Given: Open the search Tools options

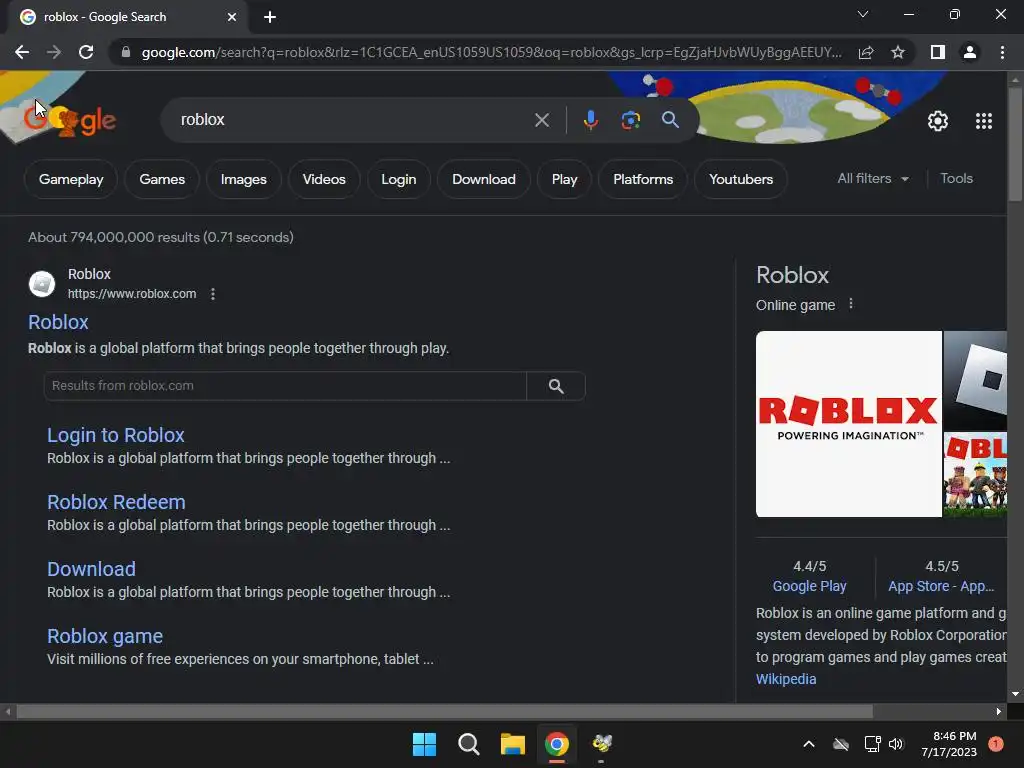Looking at the screenshot, I should coord(956,178).
